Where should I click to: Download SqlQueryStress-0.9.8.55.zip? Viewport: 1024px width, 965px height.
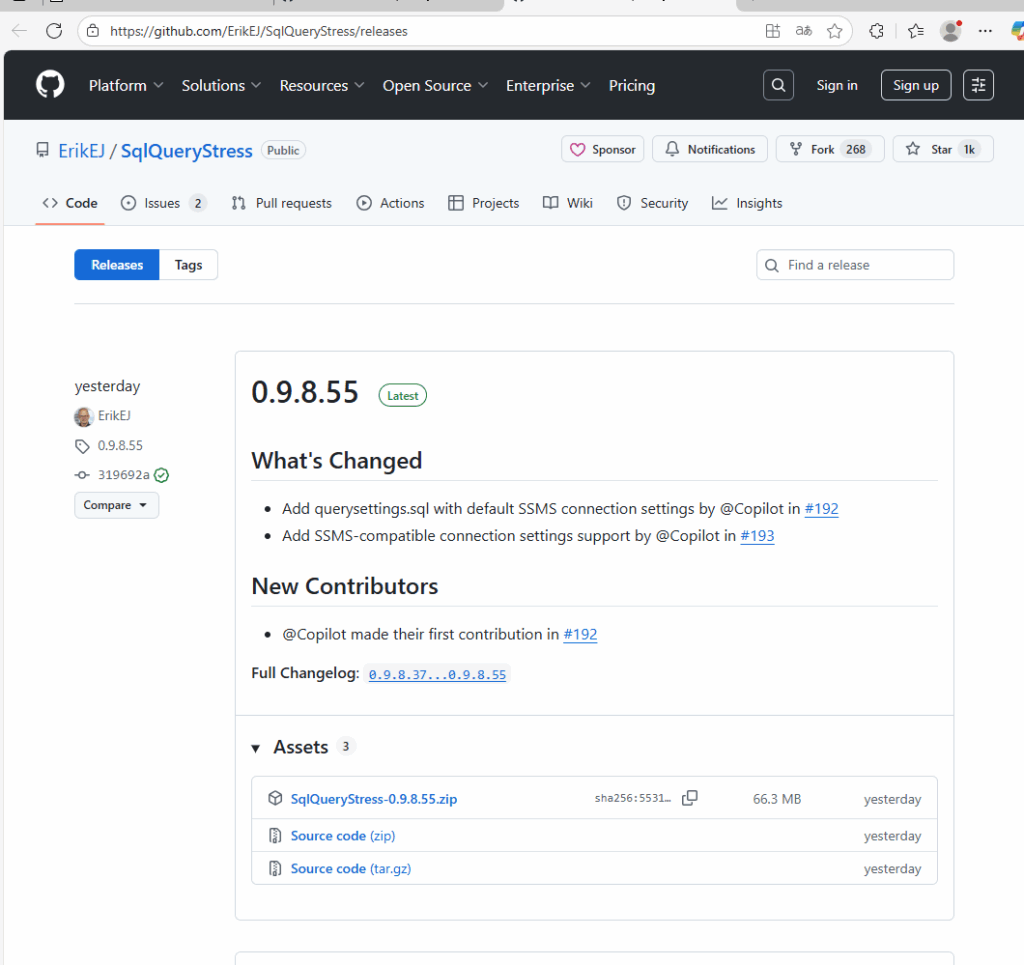pyautogui.click(x=374, y=799)
